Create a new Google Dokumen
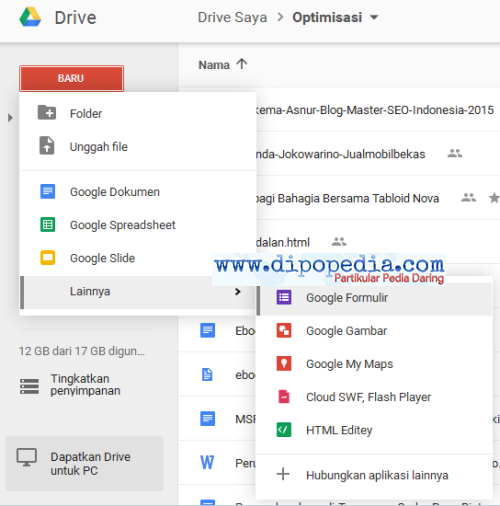Screen dimensions: 500x506 pyautogui.click(x=138, y=192)
